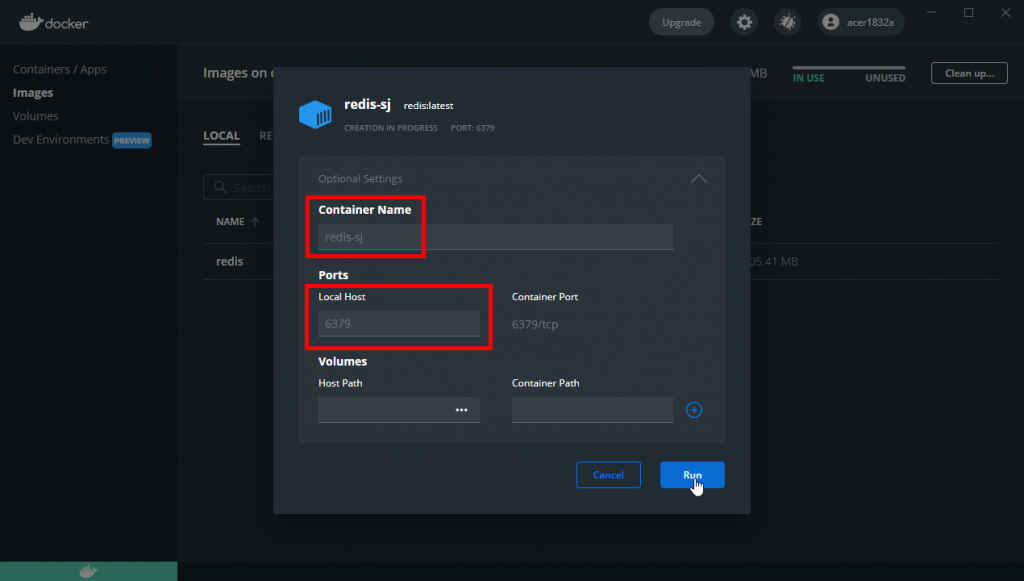Click the IN USE legend label
The width and height of the screenshot is (1024, 581).
(x=808, y=78)
